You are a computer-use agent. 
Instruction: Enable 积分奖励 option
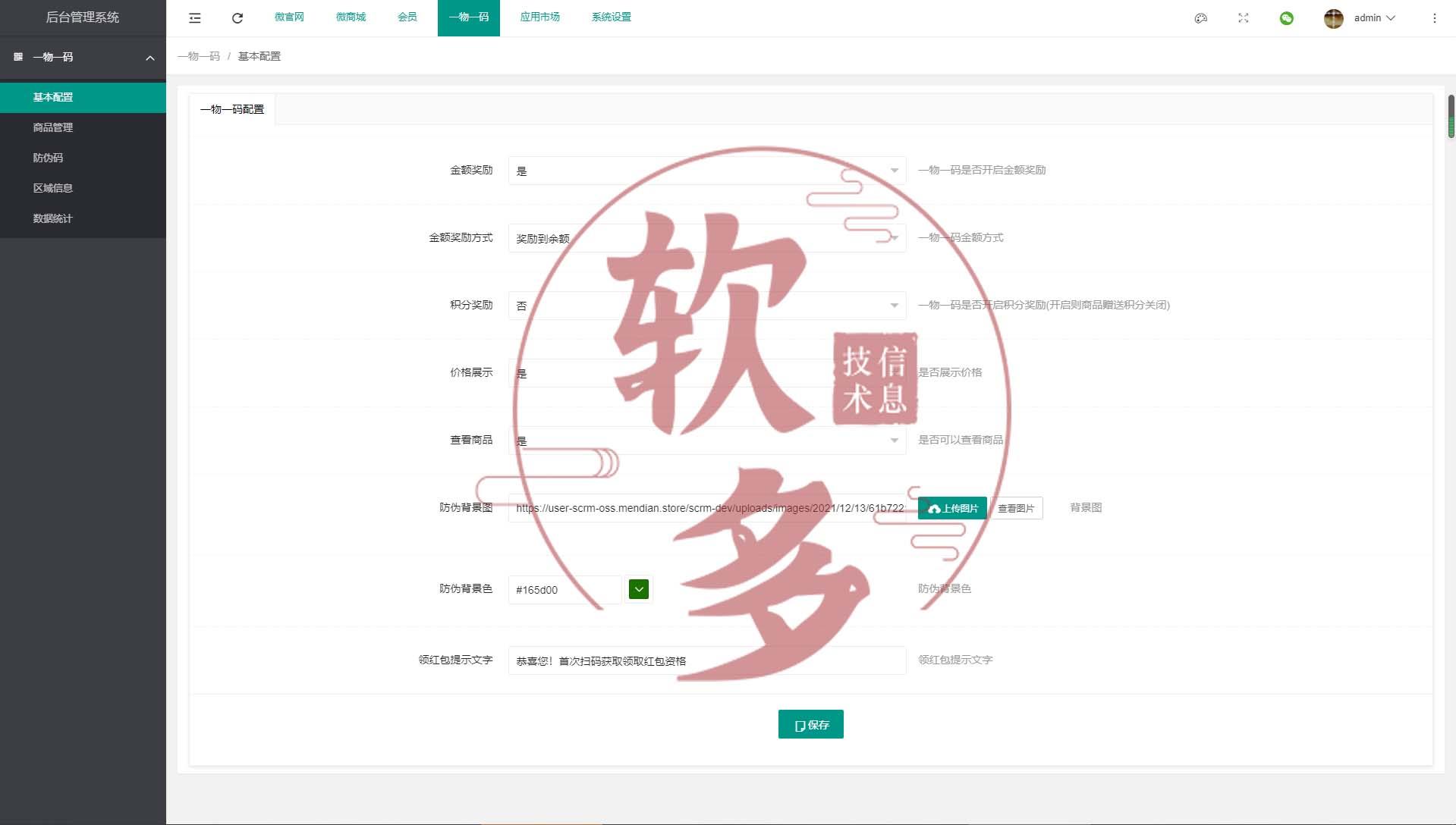tap(707, 305)
